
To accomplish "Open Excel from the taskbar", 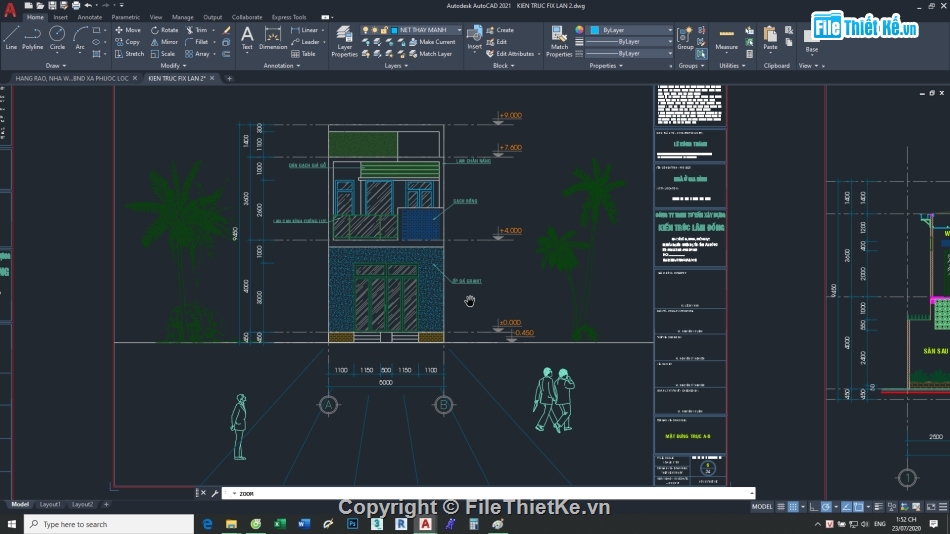I will [279, 524].
